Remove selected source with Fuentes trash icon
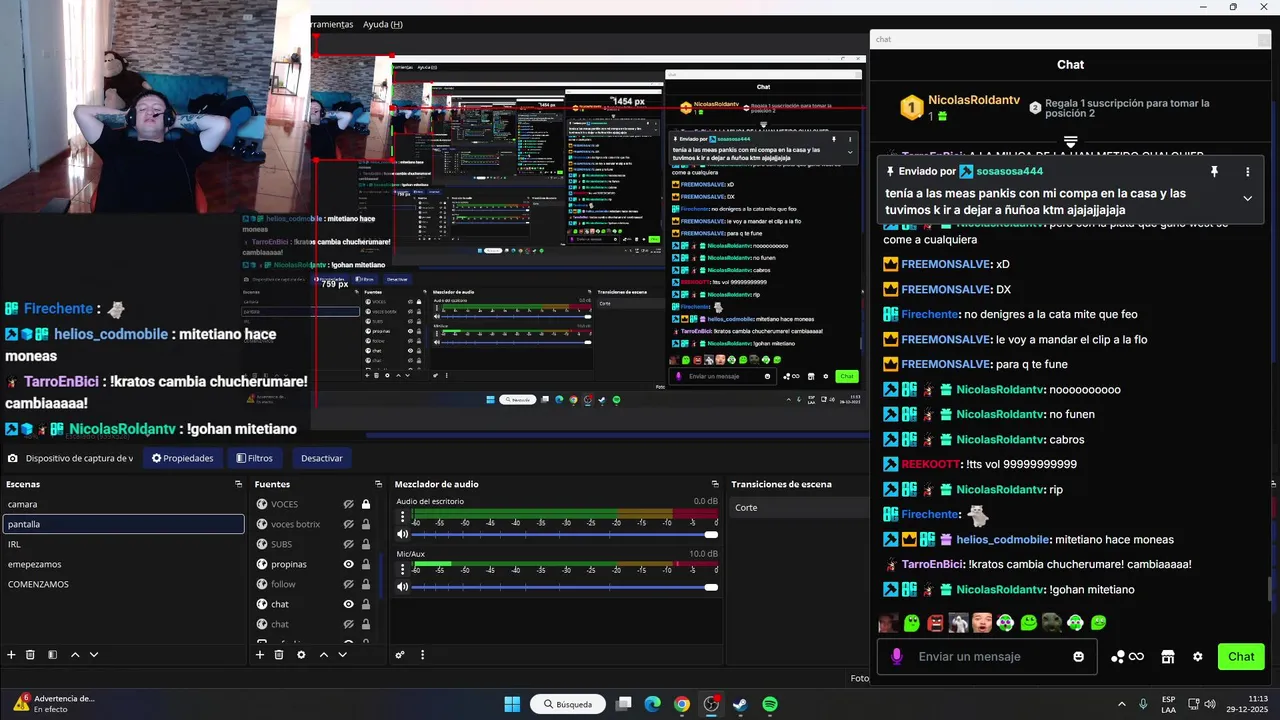Screen dimensions: 1280x720 point(279,654)
